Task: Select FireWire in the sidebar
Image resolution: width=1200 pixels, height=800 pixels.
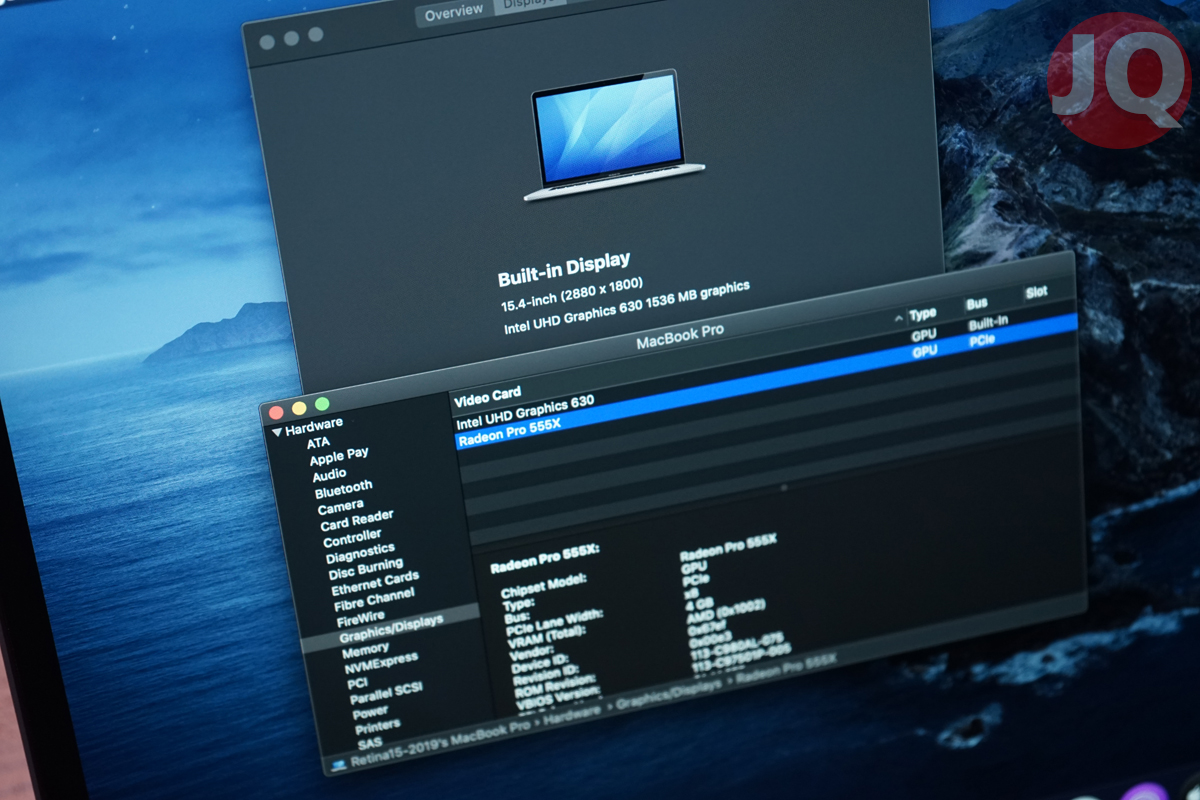Action: pos(361,618)
